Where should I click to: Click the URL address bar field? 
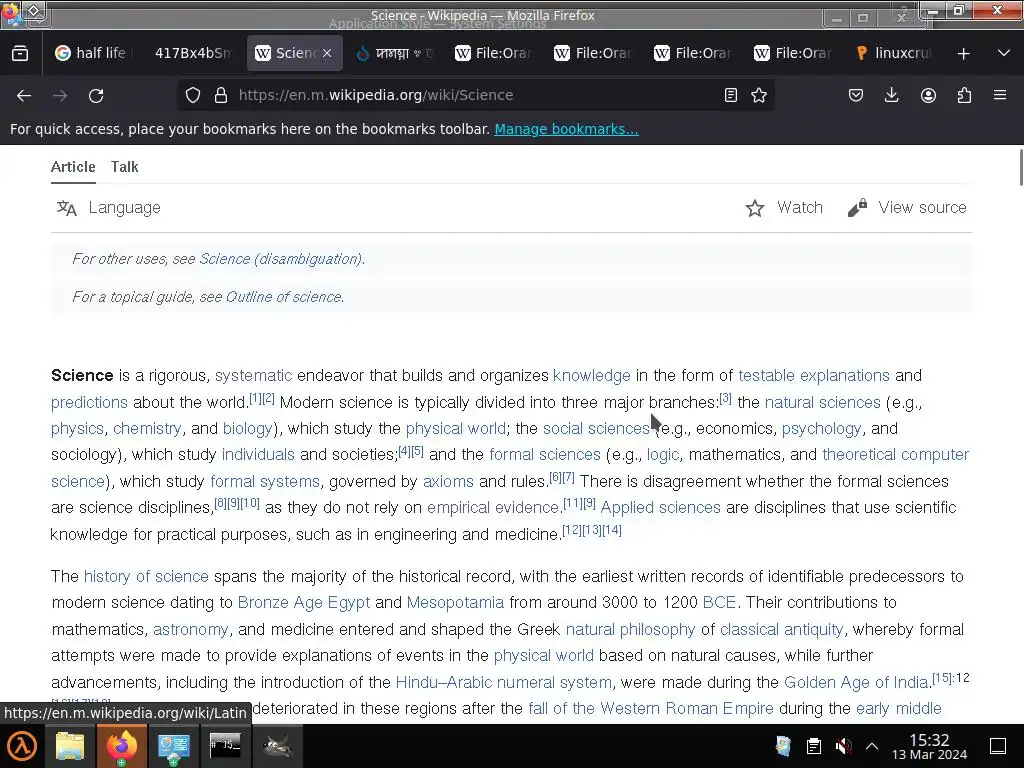pyautogui.click(x=477, y=95)
